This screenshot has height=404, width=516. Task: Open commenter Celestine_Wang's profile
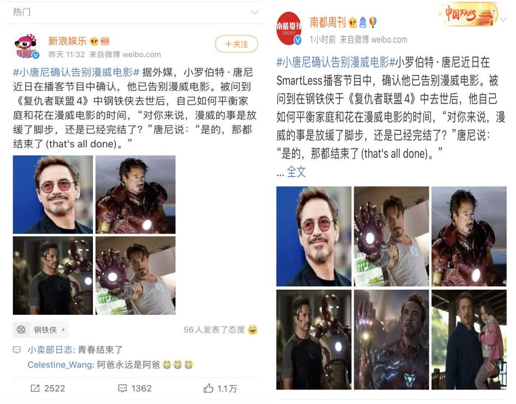coord(60,365)
